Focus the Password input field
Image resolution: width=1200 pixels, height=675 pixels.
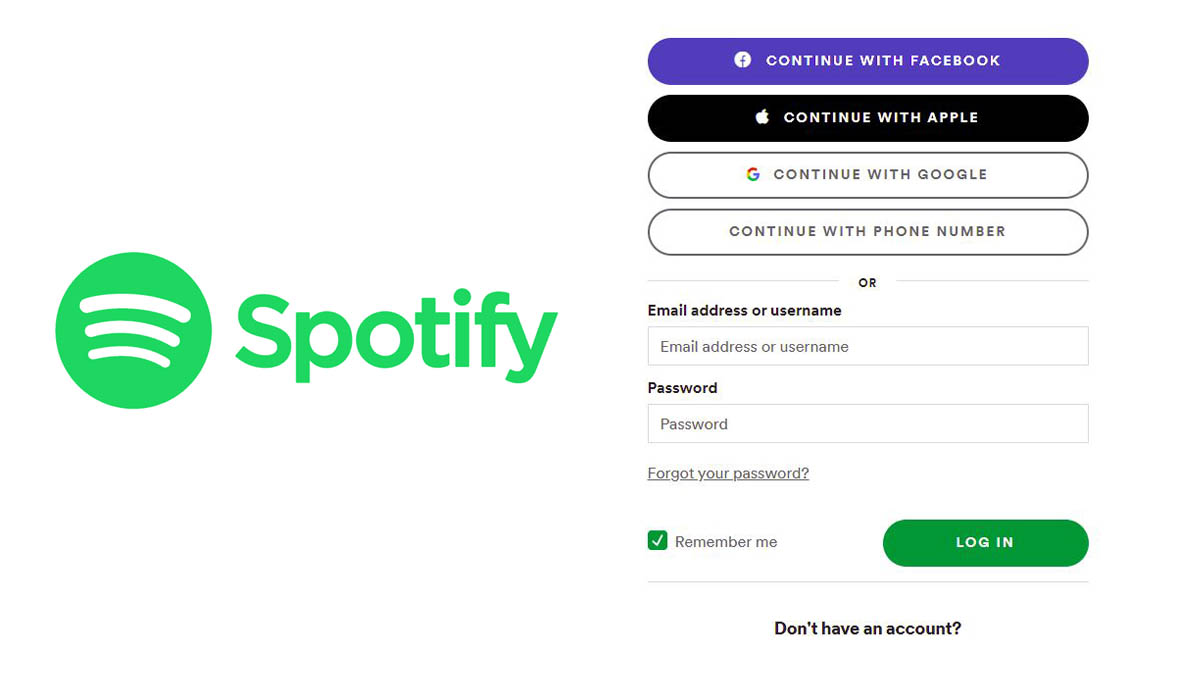click(868, 424)
